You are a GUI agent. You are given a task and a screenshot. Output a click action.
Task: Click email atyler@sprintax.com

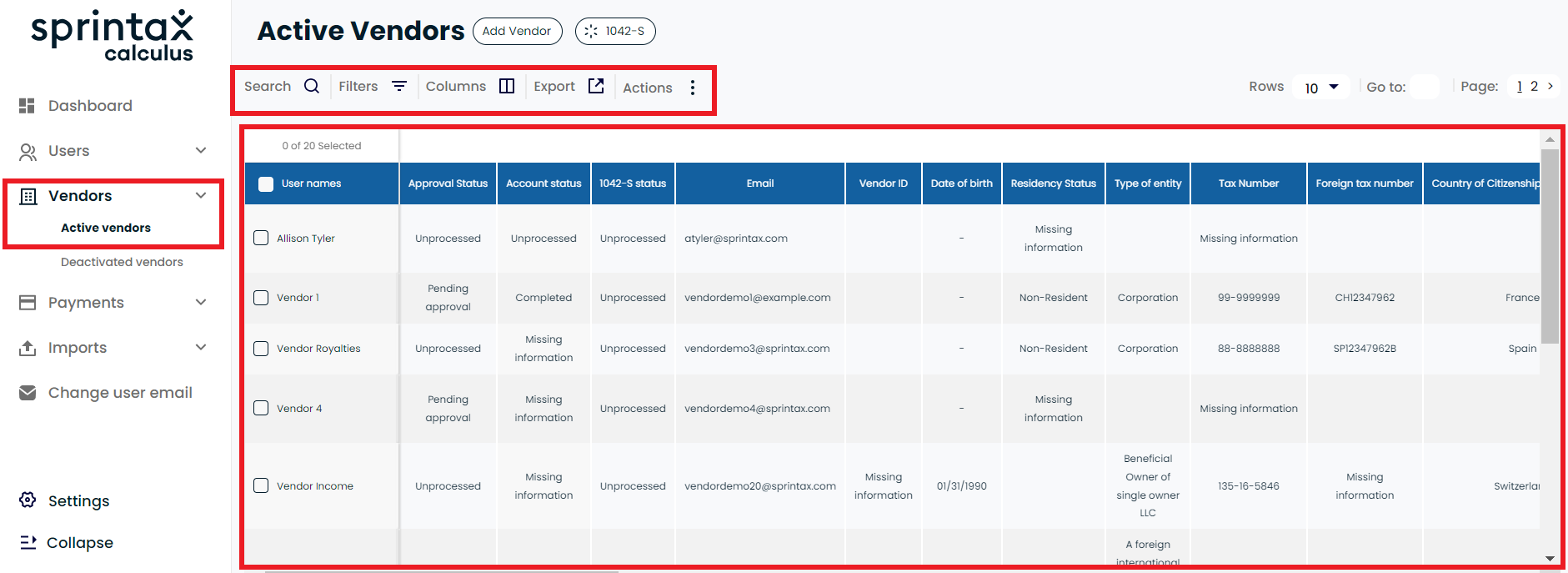pos(736,239)
